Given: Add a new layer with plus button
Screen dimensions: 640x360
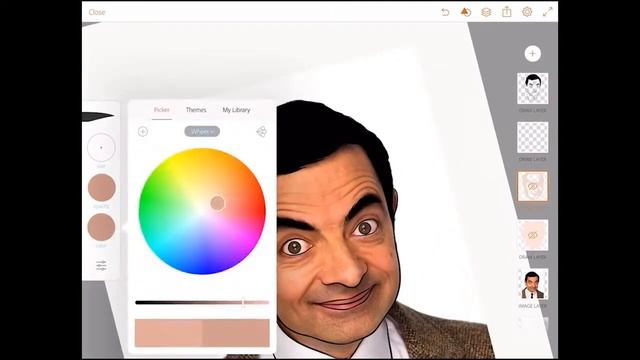Looking at the screenshot, I should coord(532,53).
